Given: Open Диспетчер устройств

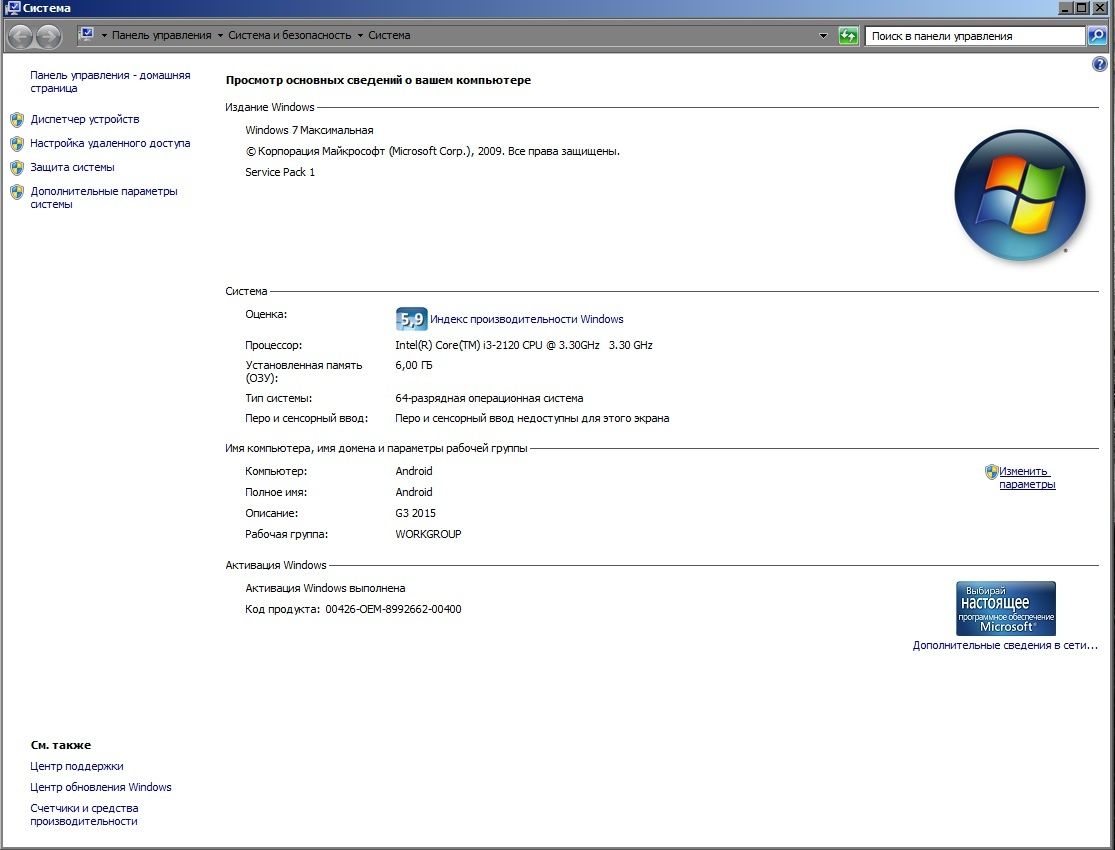Looking at the screenshot, I should point(85,119).
